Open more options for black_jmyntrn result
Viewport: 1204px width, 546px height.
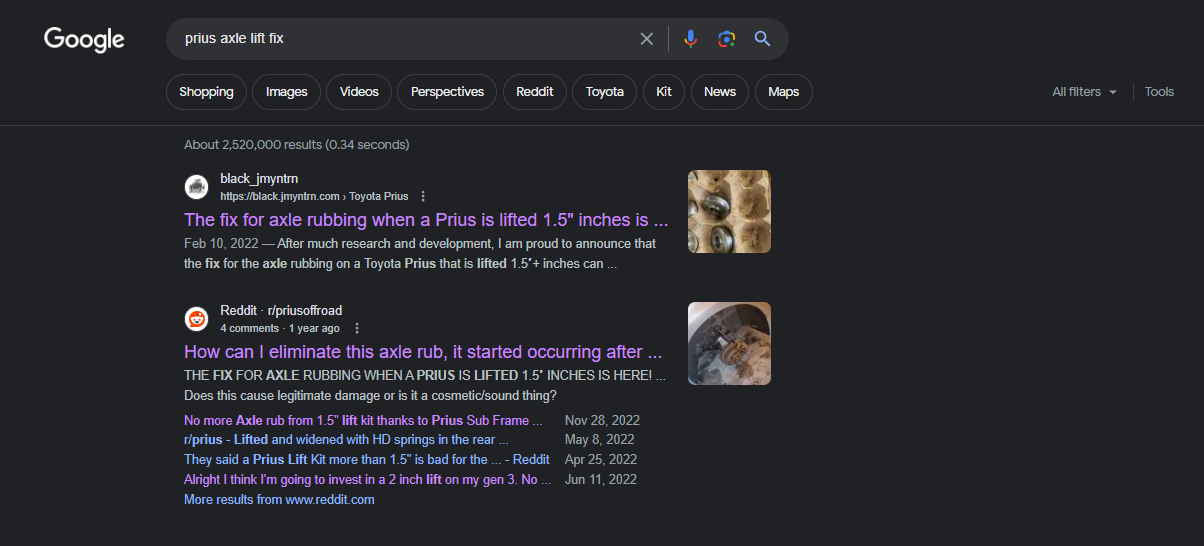(x=423, y=196)
